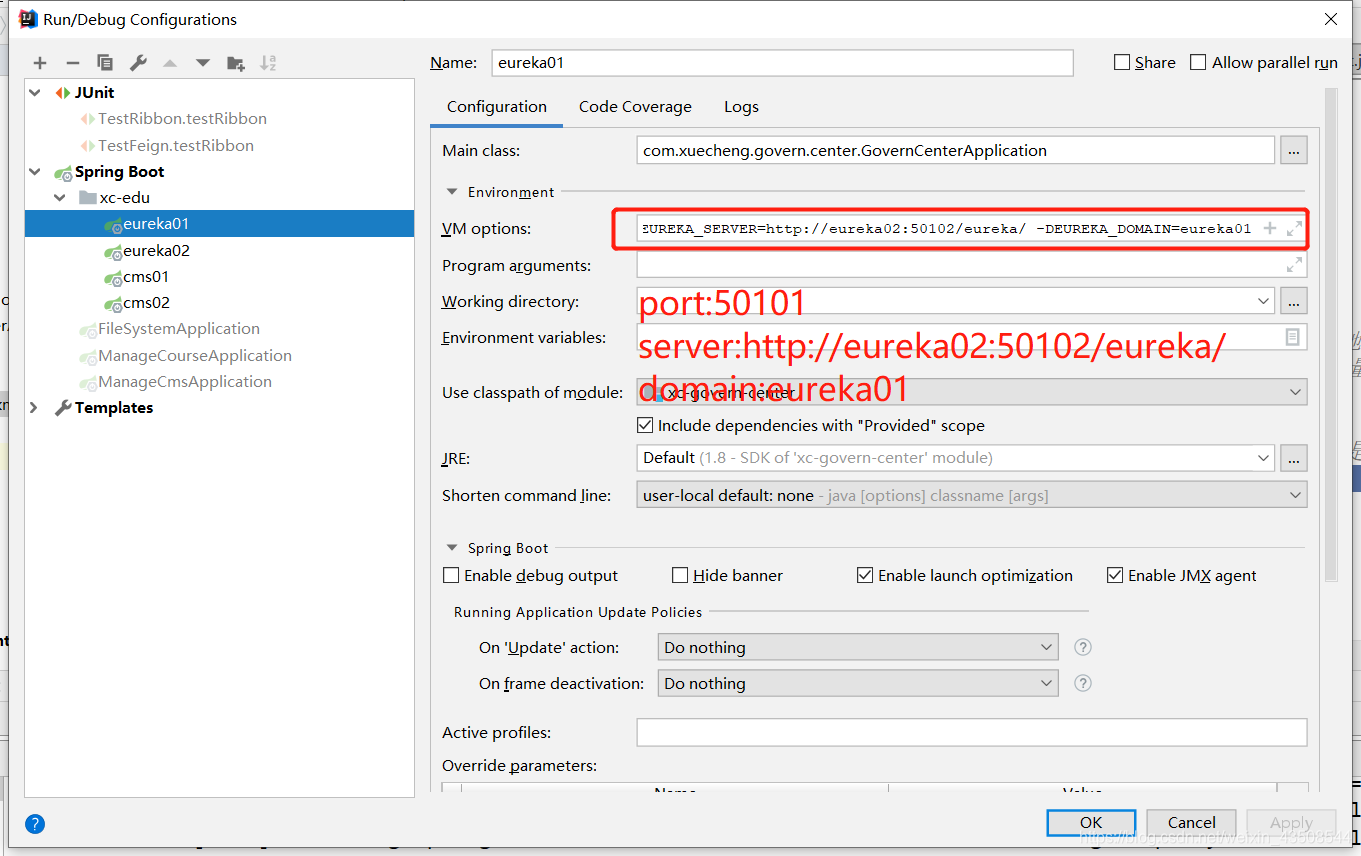Switch to the Configuration tab

[496, 107]
